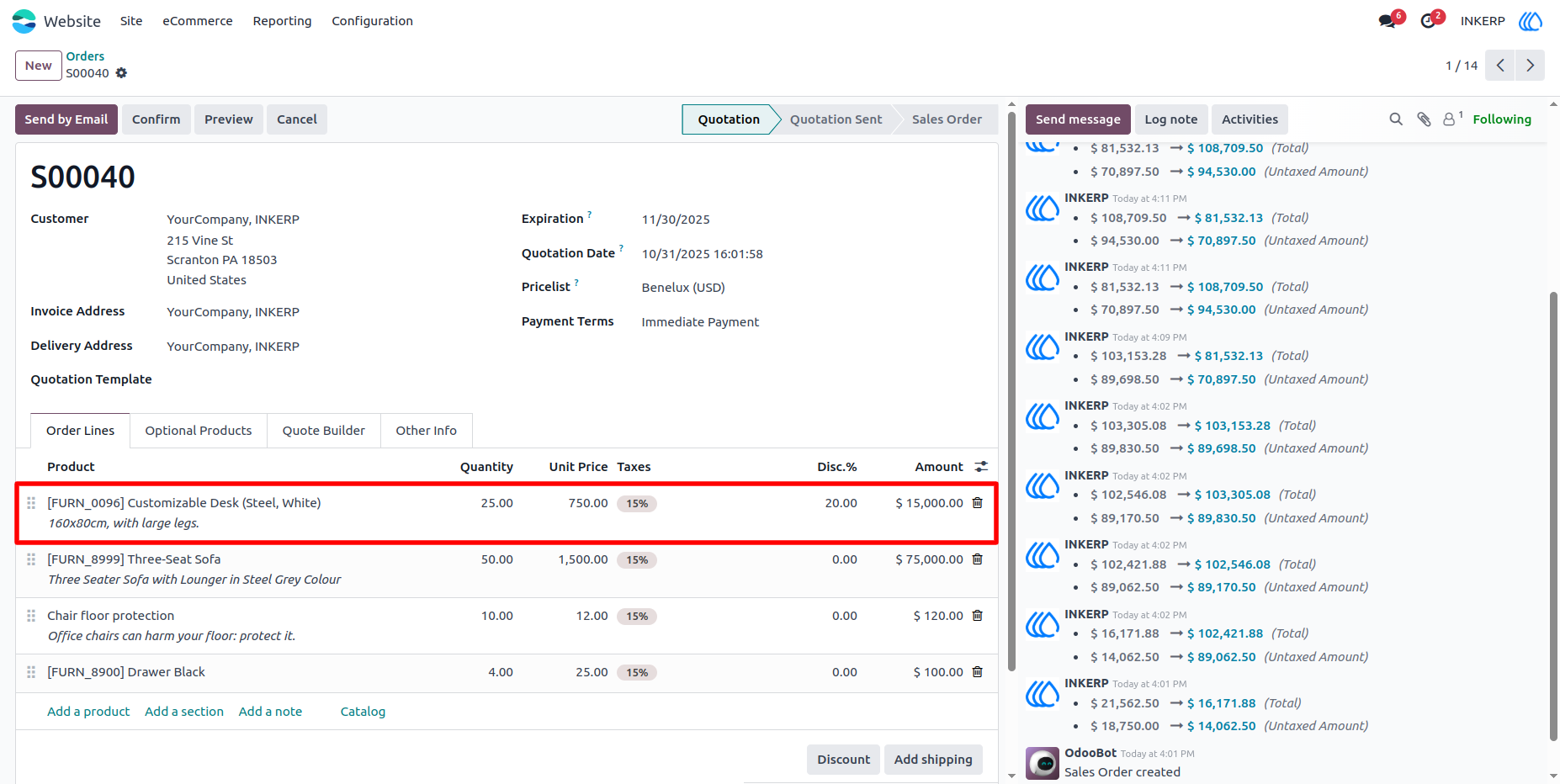This screenshot has height=784, width=1560.
Task: Delete the Customizable Desk order line
Action: click(x=978, y=503)
